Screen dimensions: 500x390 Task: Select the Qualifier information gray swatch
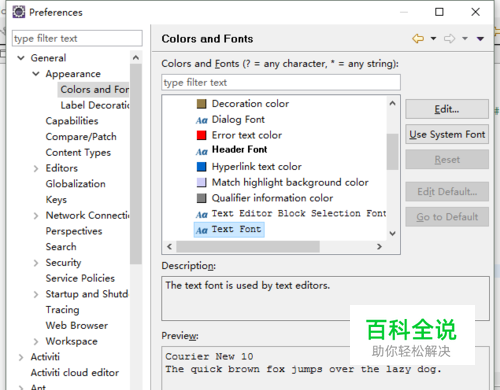pyautogui.click(x=201, y=198)
